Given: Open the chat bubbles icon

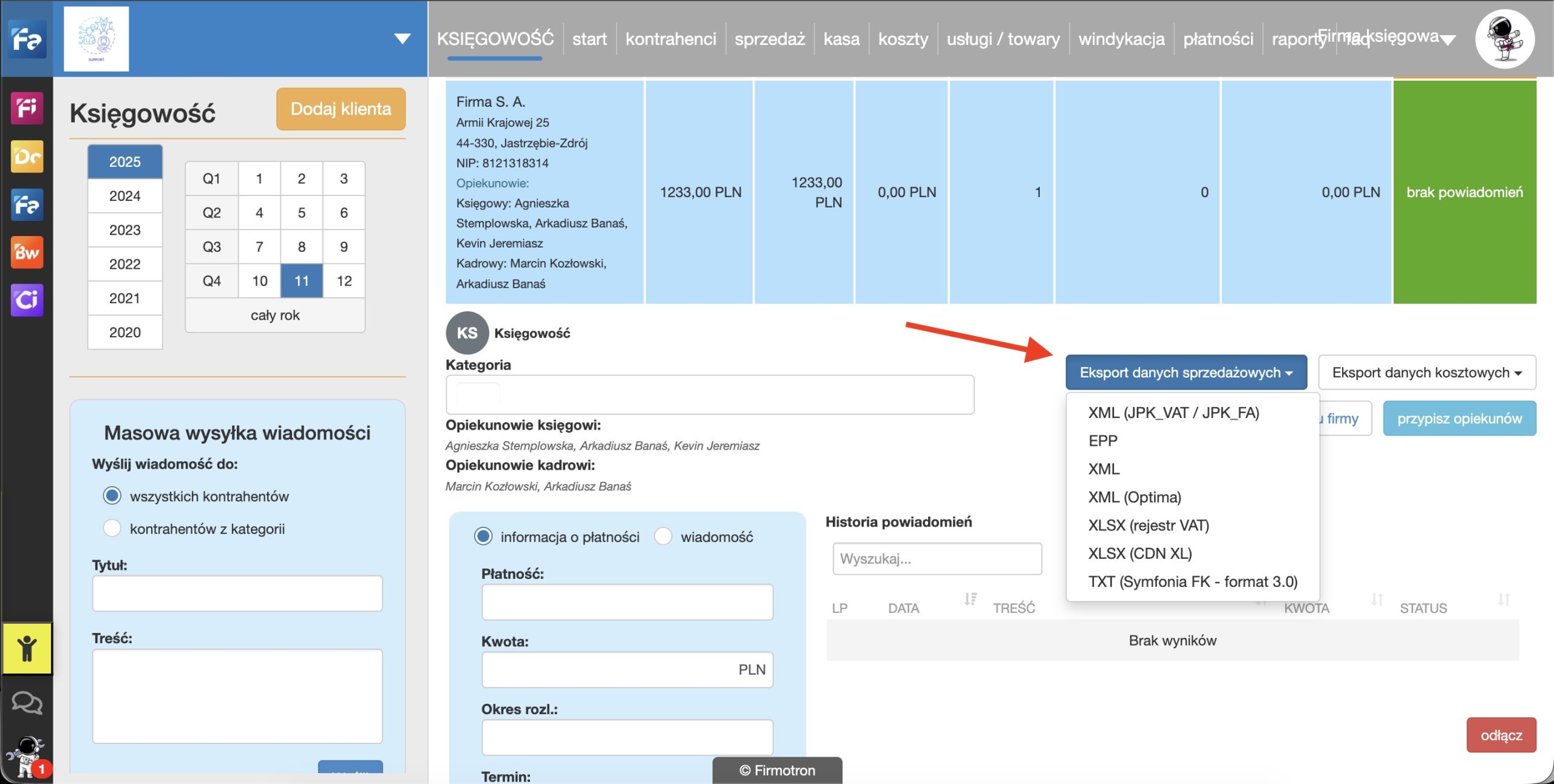Looking at the screenshot, I should (x=27, y=703).
